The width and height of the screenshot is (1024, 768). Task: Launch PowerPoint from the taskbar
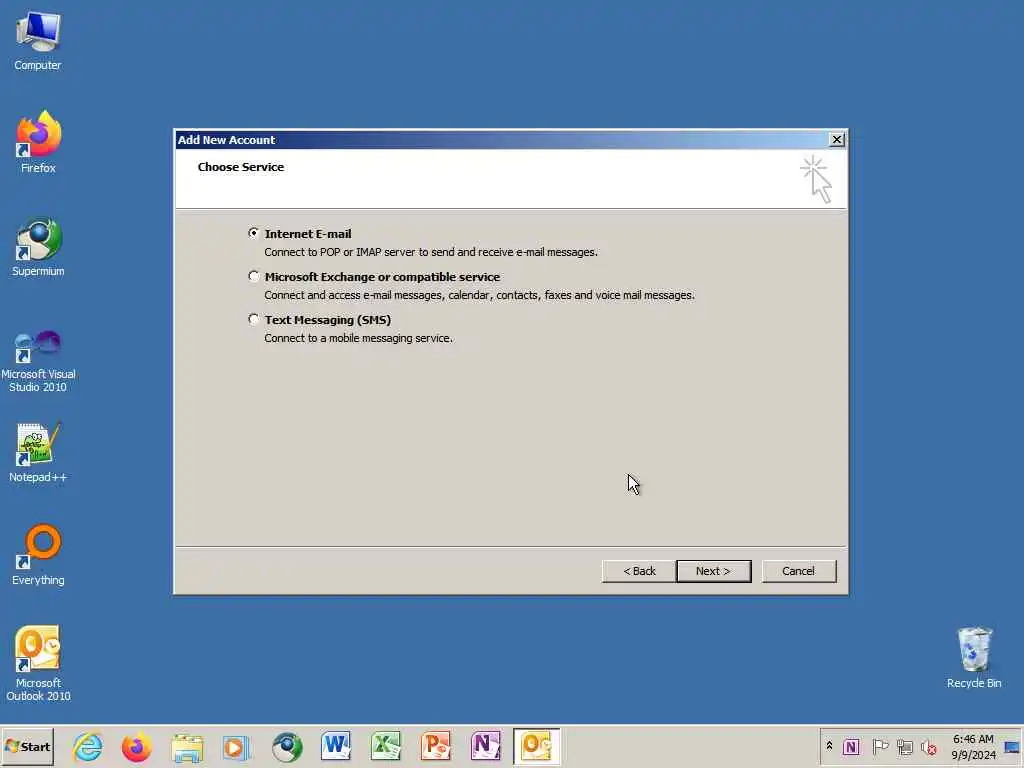pos(436,746)
